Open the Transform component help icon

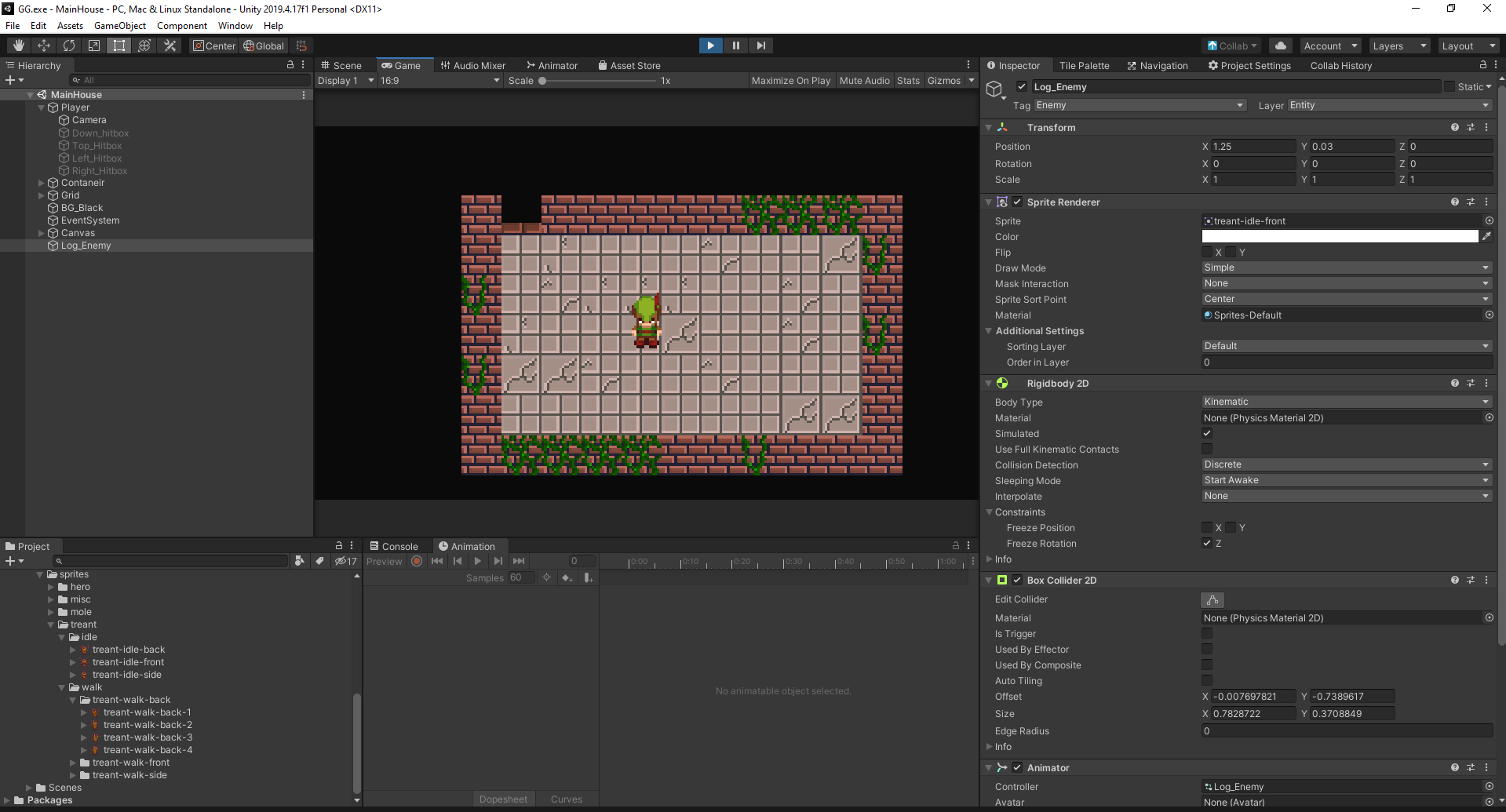pos(1455,127)
